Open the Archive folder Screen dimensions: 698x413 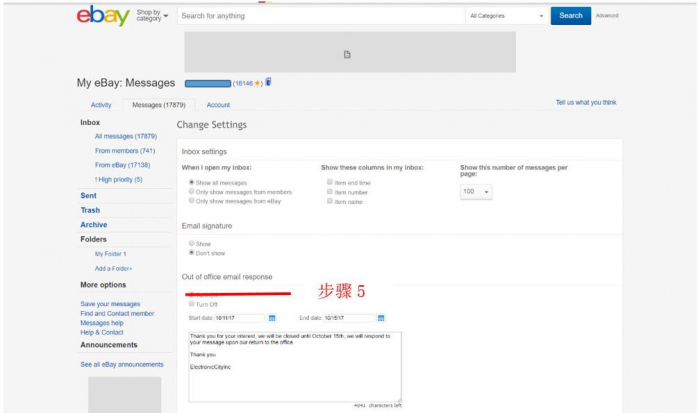pyautogui.click(x=93, y=225)
